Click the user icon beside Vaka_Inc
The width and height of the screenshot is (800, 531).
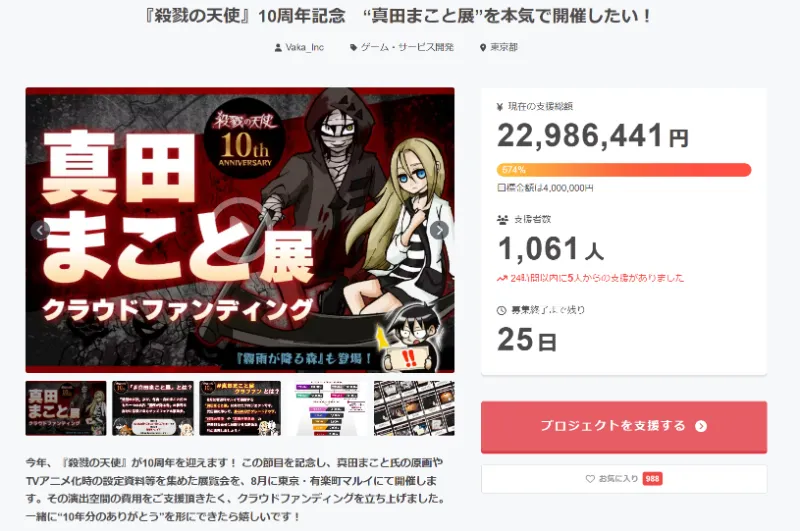(278, 47)
